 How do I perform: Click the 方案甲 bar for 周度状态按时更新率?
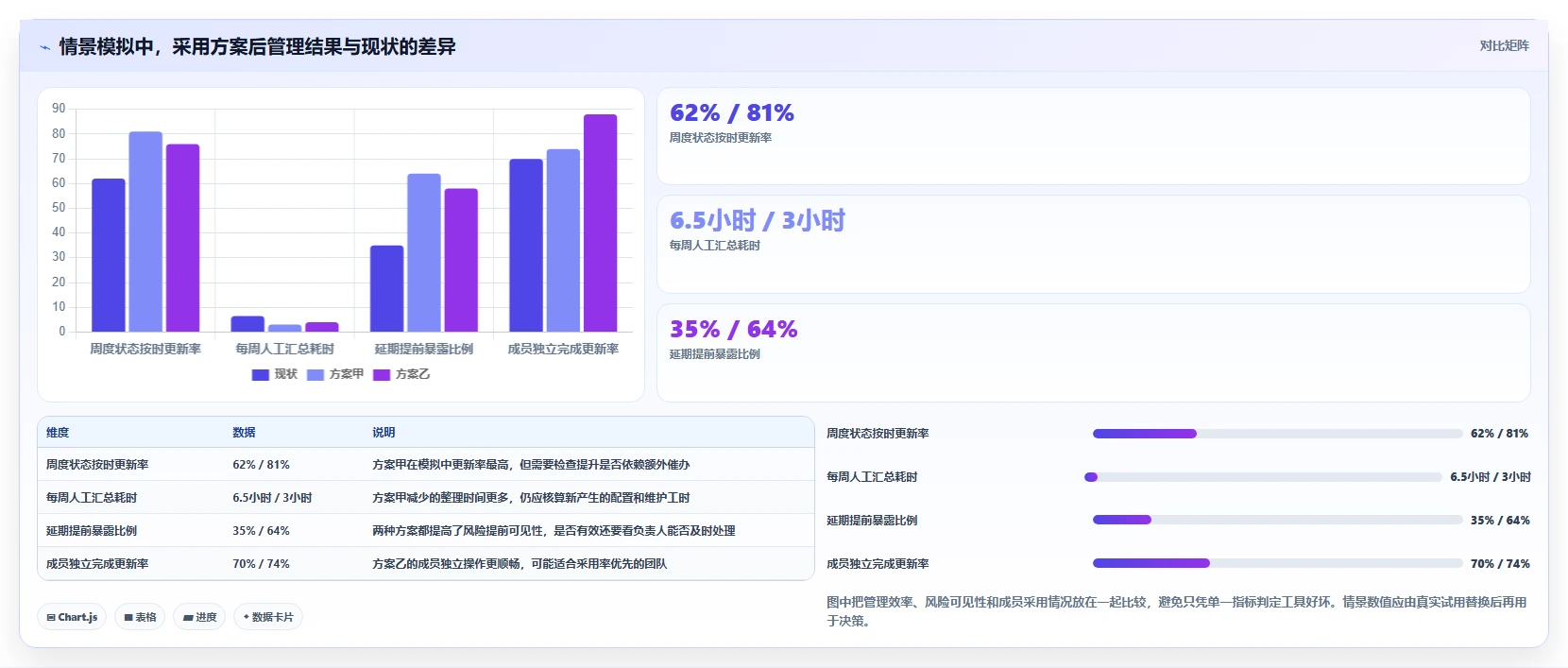click(145, 231)
